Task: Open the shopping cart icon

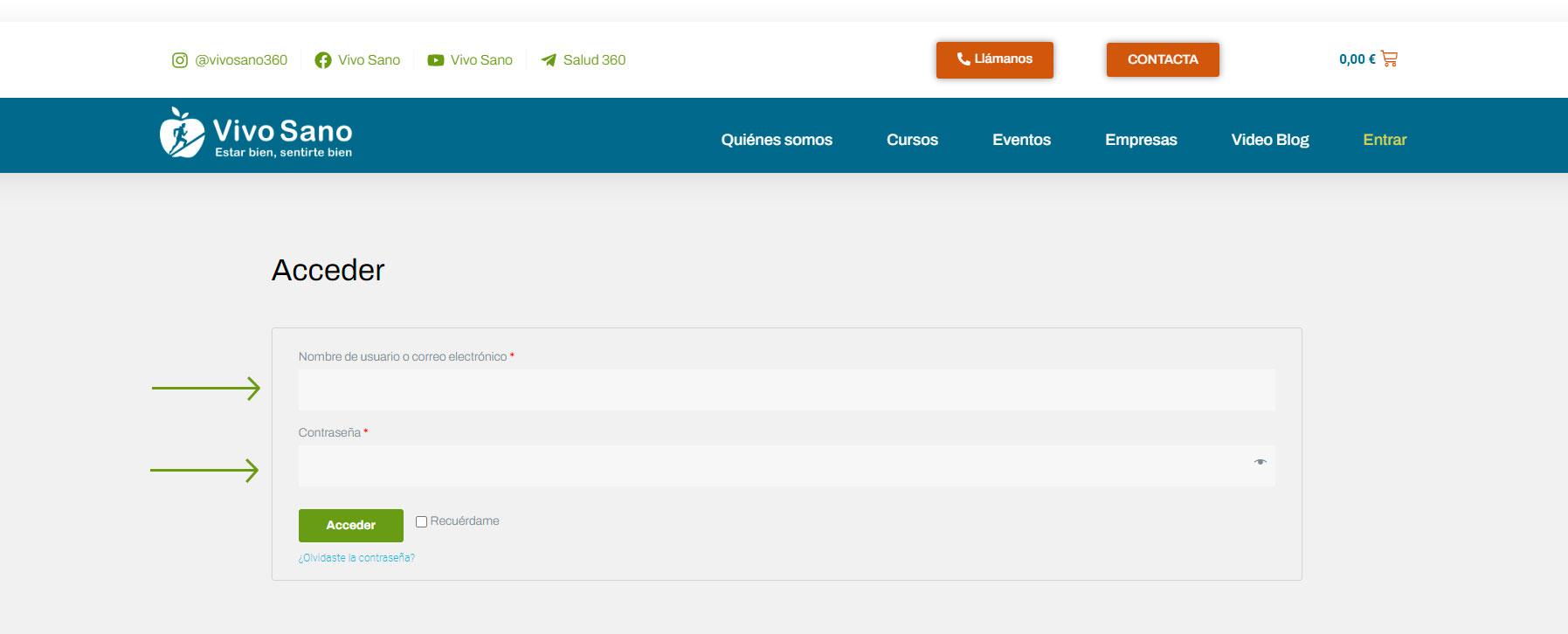Action: point(1389,59)
